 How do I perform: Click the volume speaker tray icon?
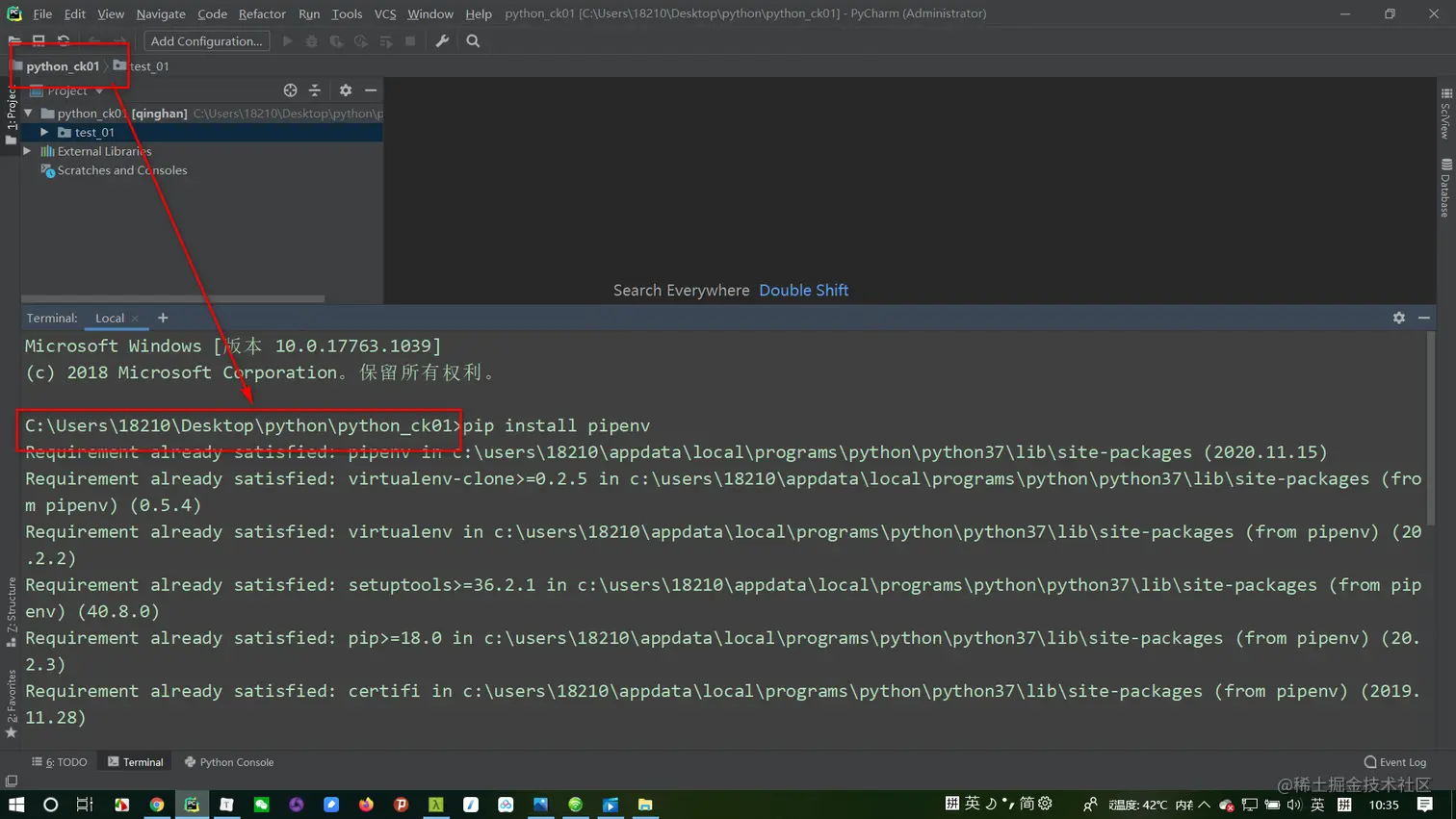(x=1293, y=805)
